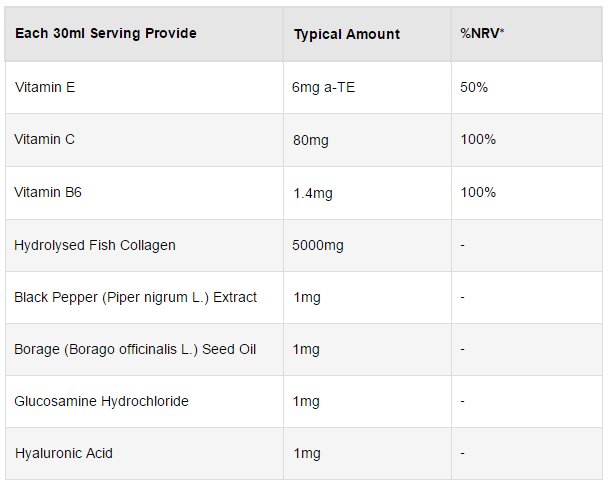The image size is (610, 487).
Task: Click the 'Each 30ml Serving Provide' header
Action: click(x=105, y=33)
